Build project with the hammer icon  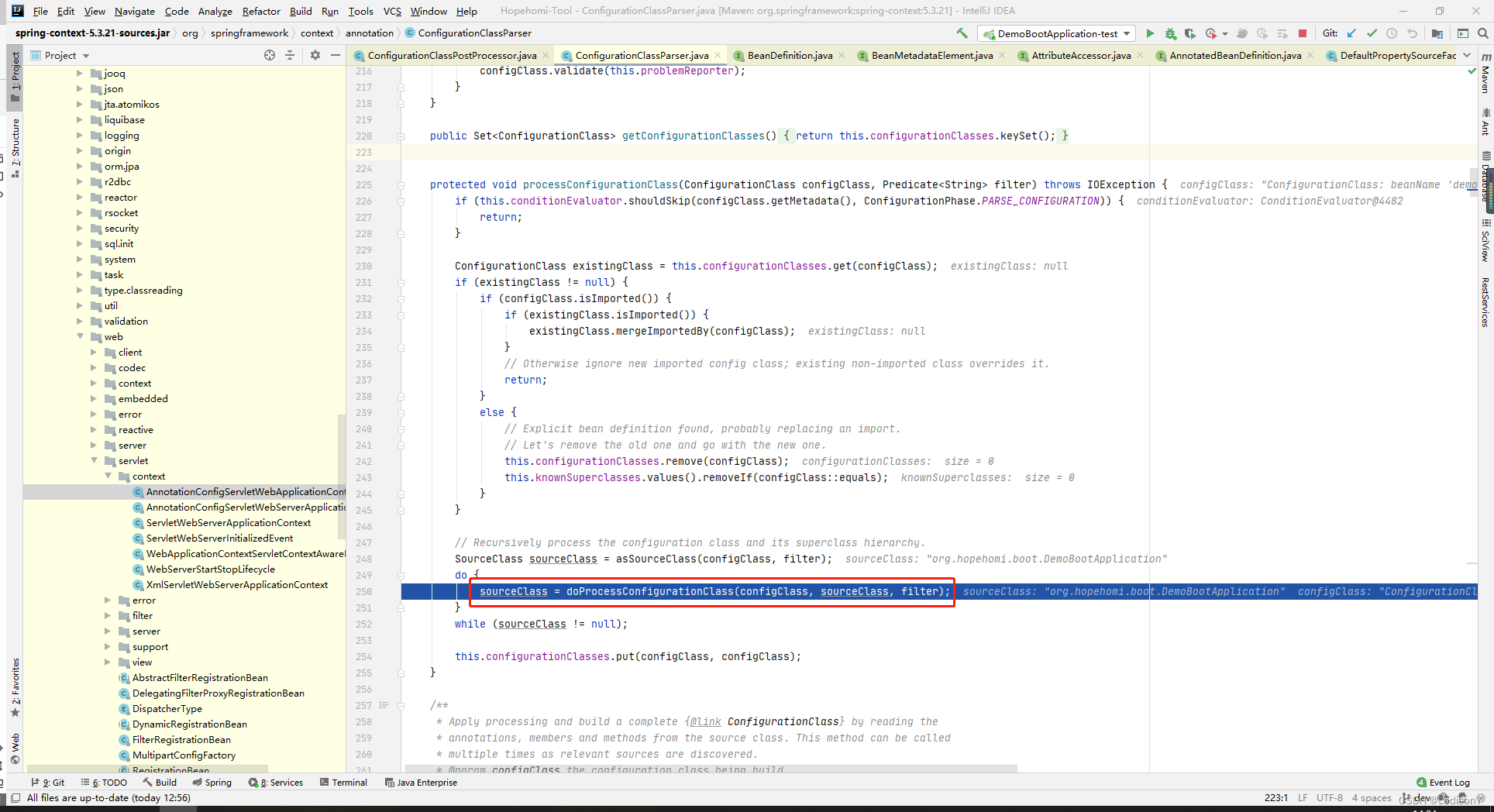click(962, 33)
